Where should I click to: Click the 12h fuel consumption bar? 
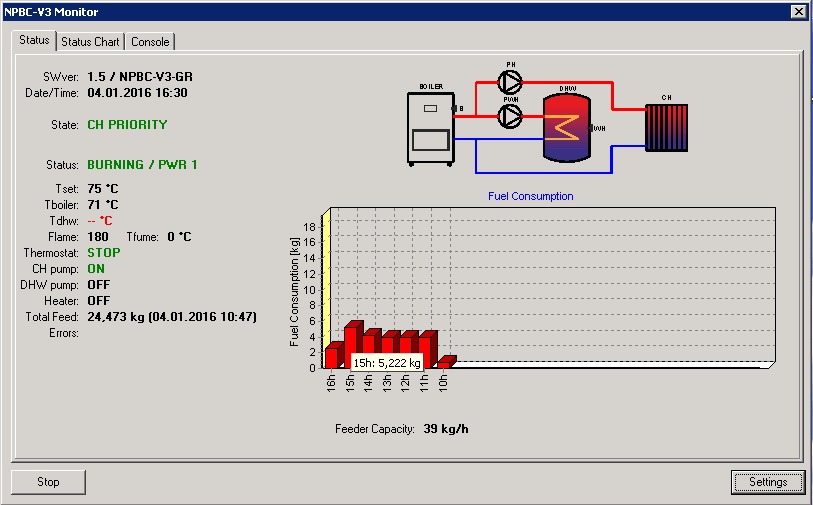click(407, 348)
